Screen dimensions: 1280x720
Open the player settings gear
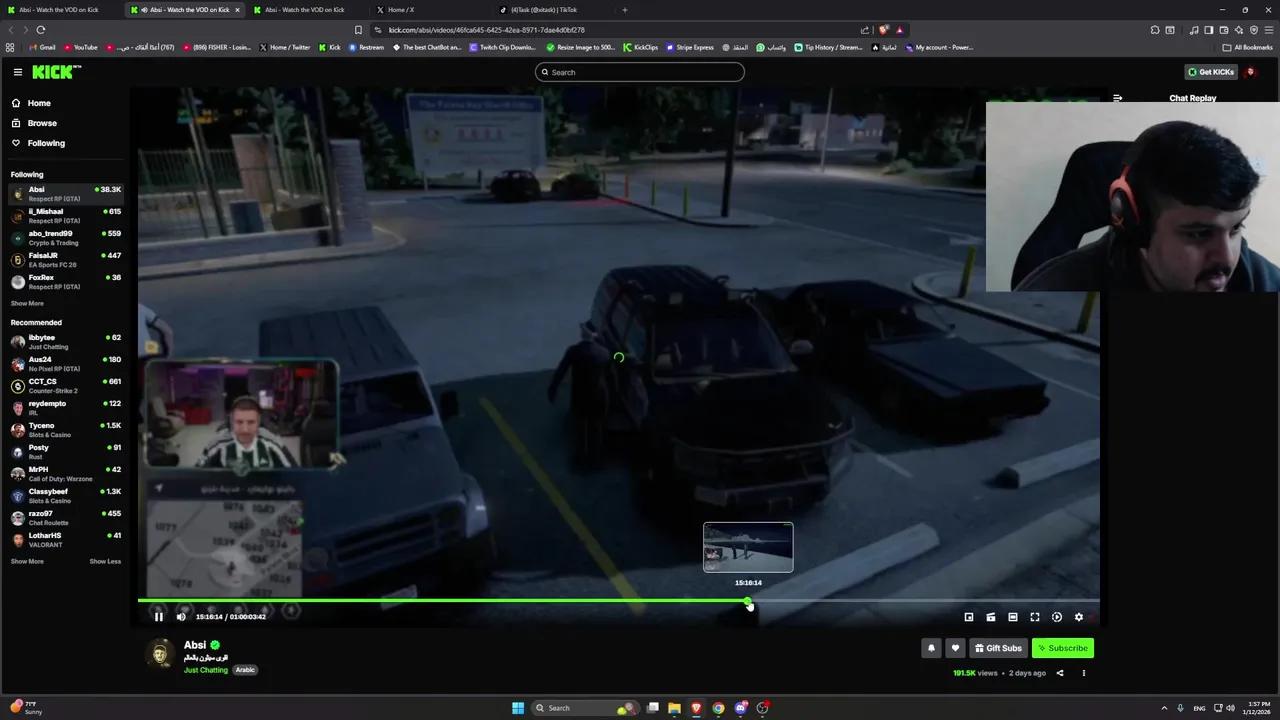click(x=1078, y=617)
